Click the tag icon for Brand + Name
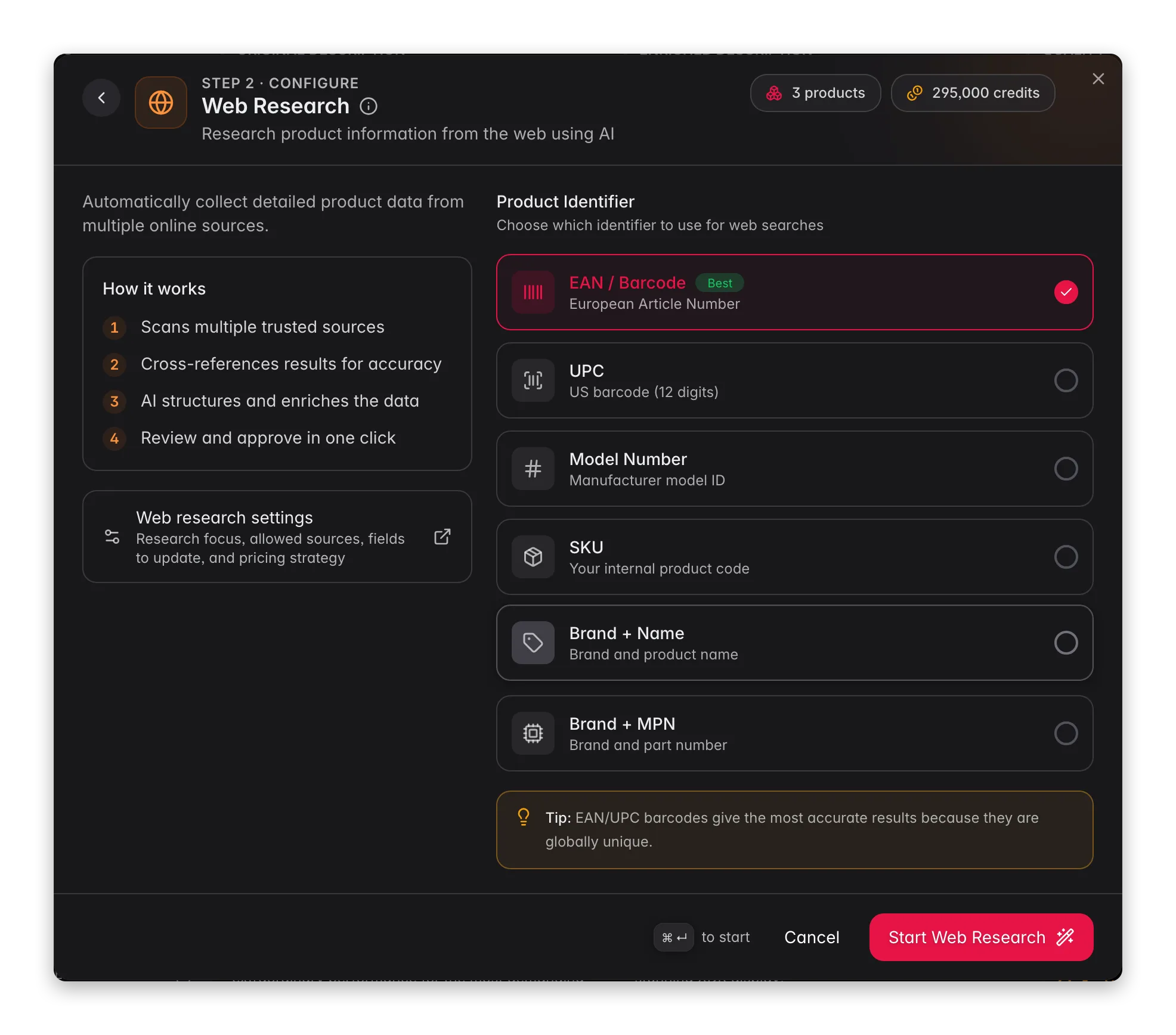 click(533, 643)
